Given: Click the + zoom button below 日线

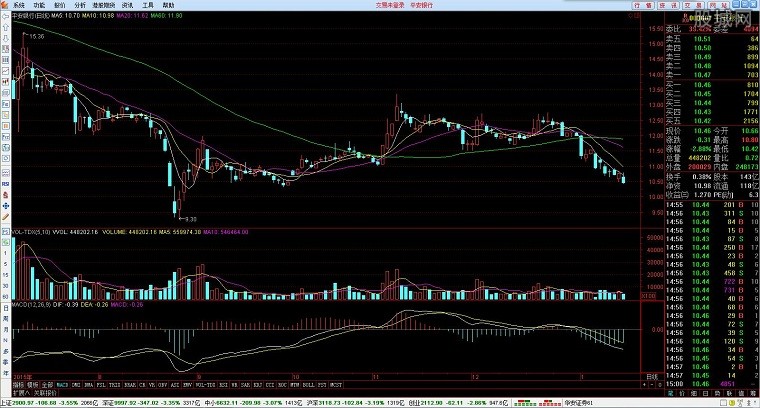Looking at the screenshot, I should (644, 385).
